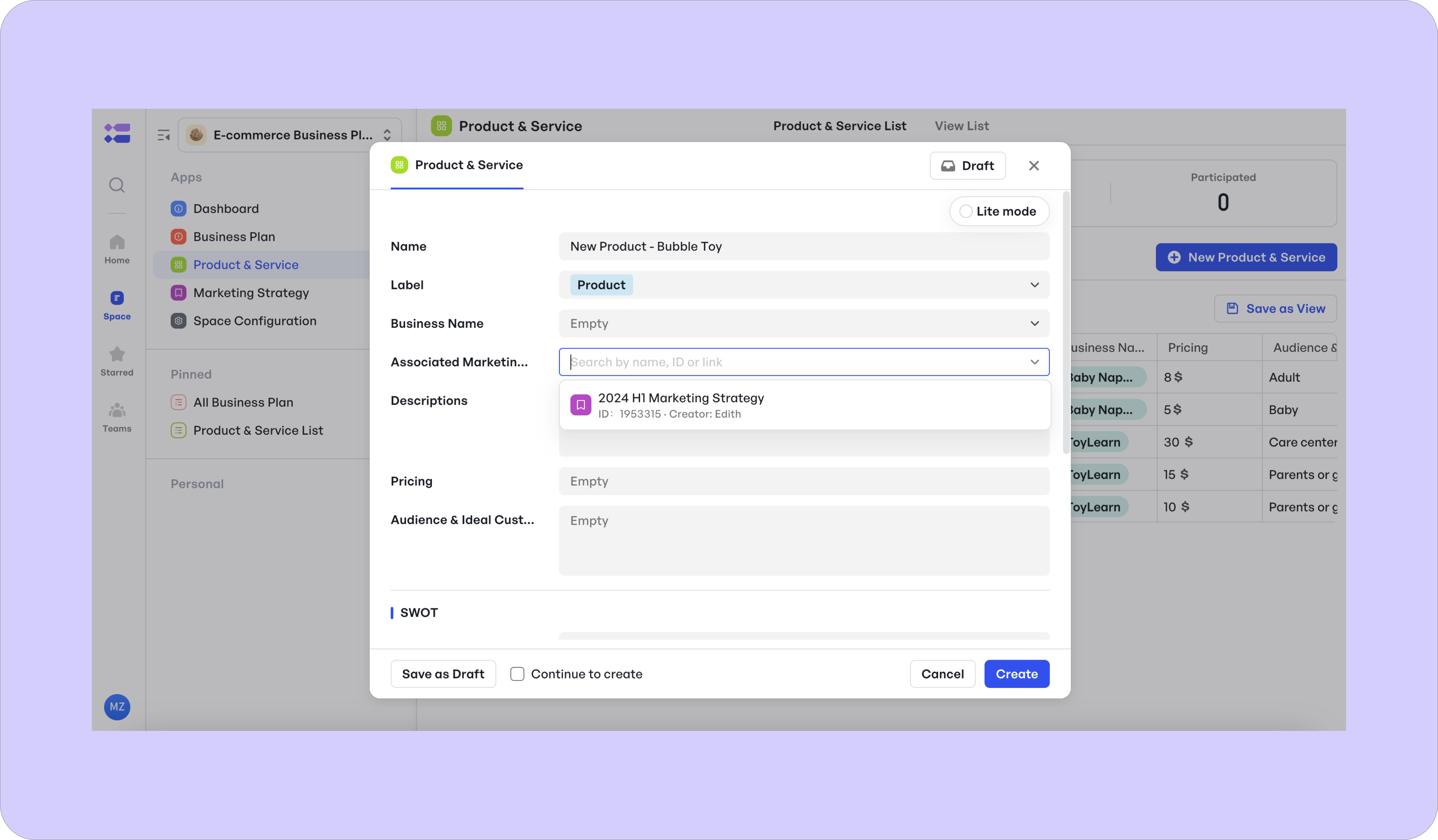Choose 2024 H1 Marketing Strategy from the dropdown
Image resolution: width=1438 pixels, height=840 pixels.
[x=805, y=405]
